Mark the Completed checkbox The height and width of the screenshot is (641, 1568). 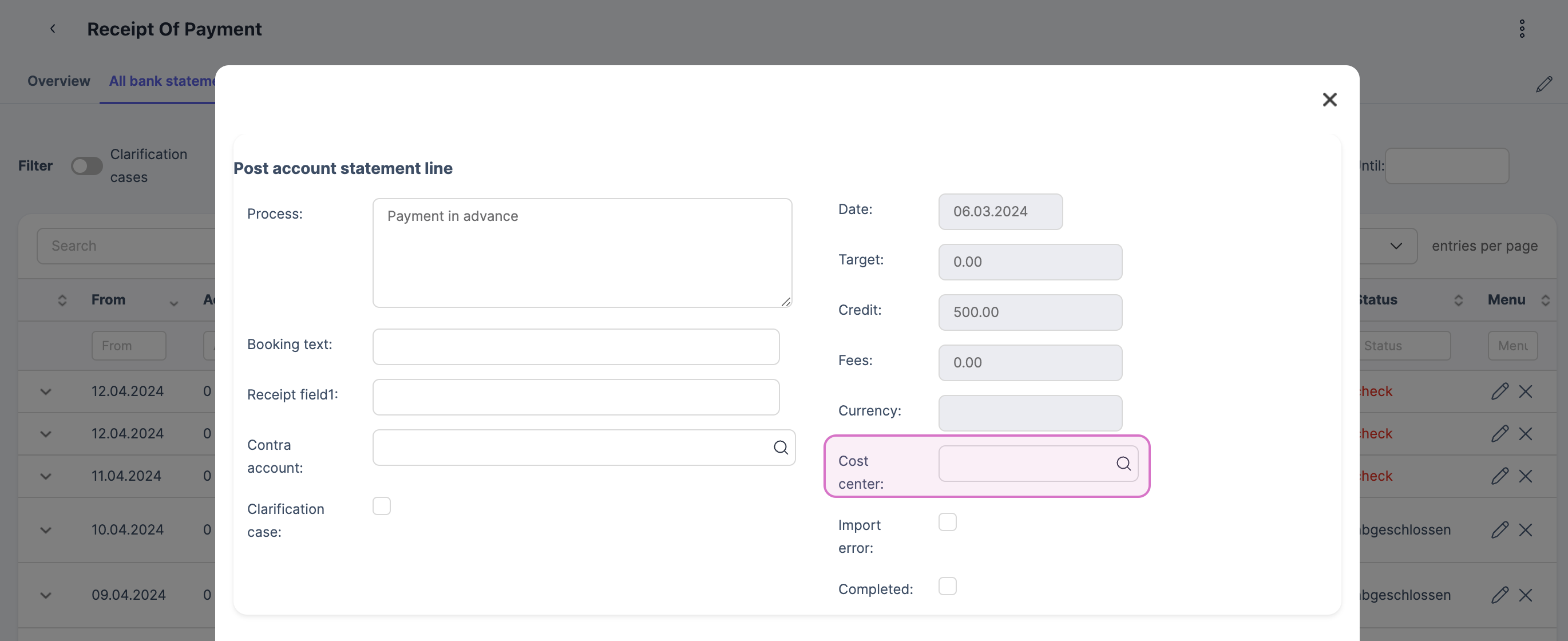948,586
